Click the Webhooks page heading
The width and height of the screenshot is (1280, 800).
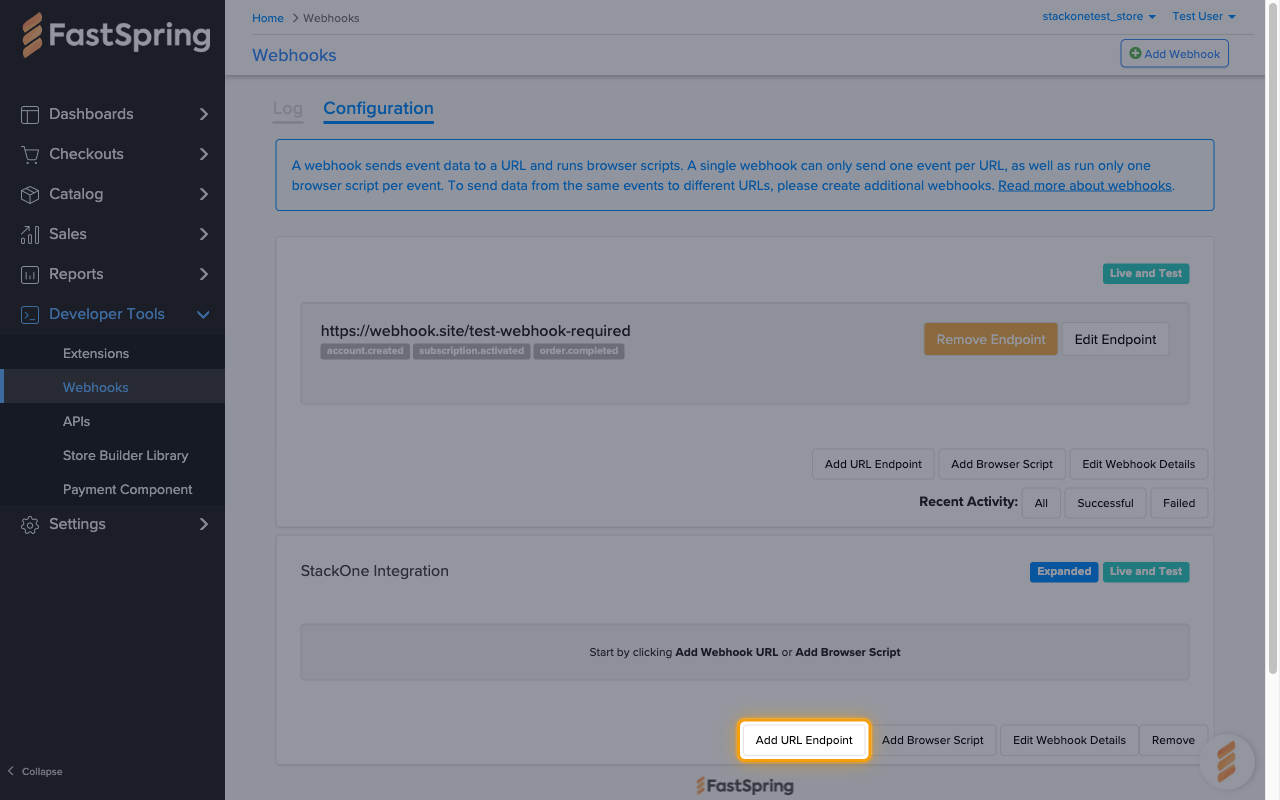(x=294, y=55)
